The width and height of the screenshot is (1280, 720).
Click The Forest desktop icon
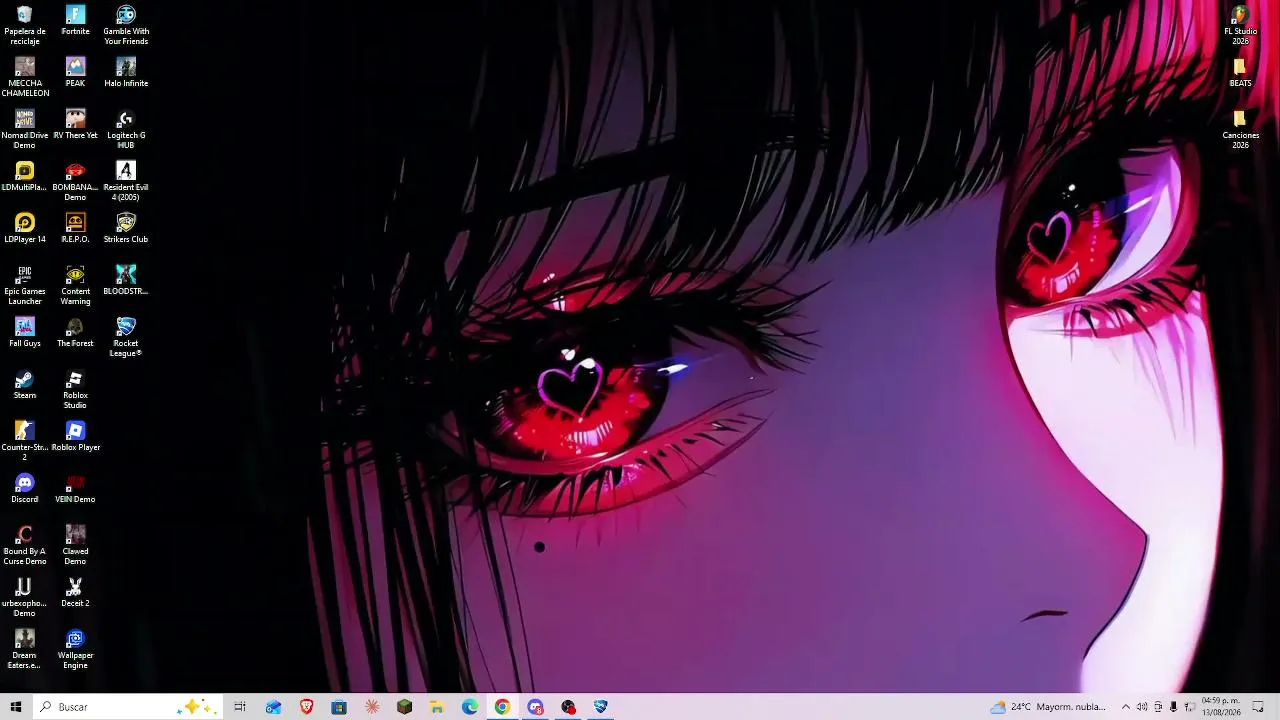pos(75,332)
